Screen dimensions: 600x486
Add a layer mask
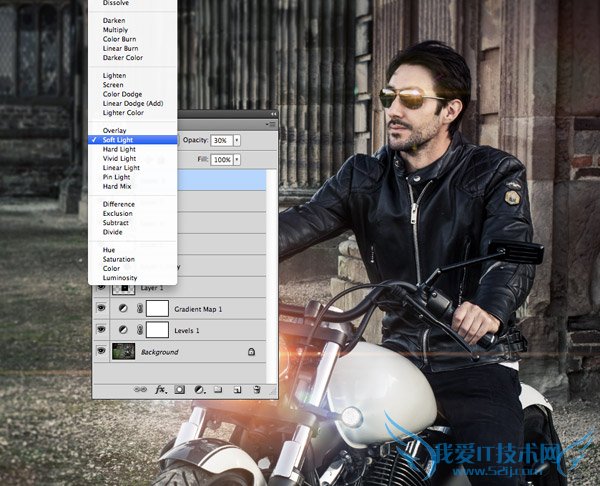(179, 390)
